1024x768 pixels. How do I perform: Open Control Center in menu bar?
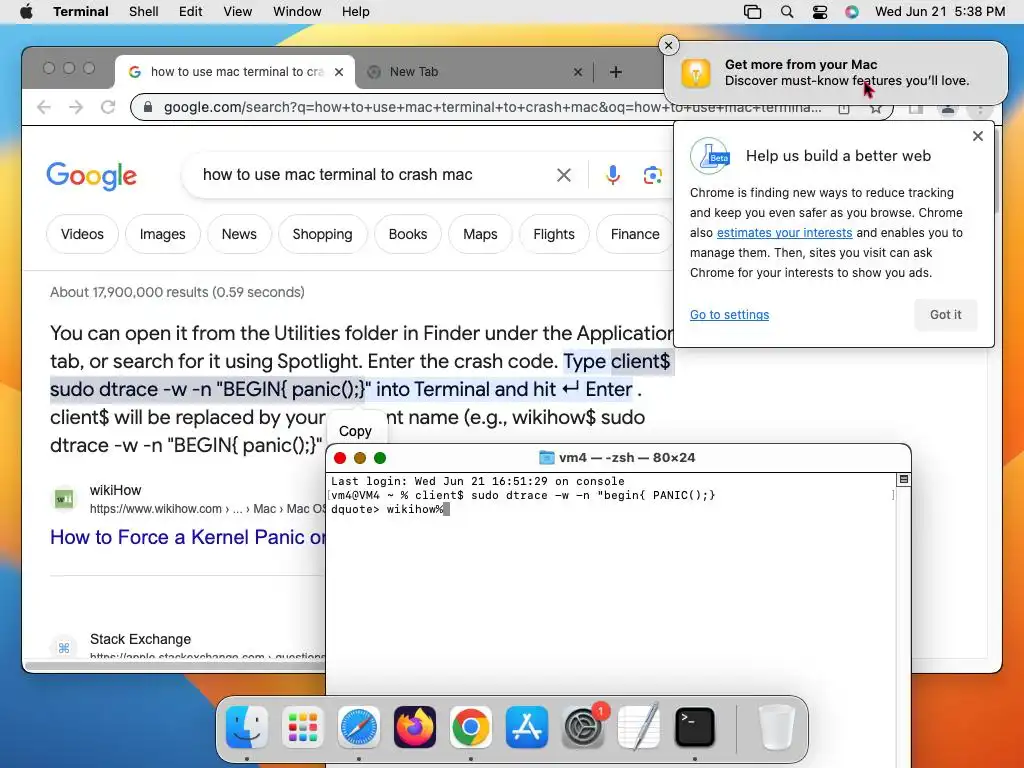pos(820,12)
